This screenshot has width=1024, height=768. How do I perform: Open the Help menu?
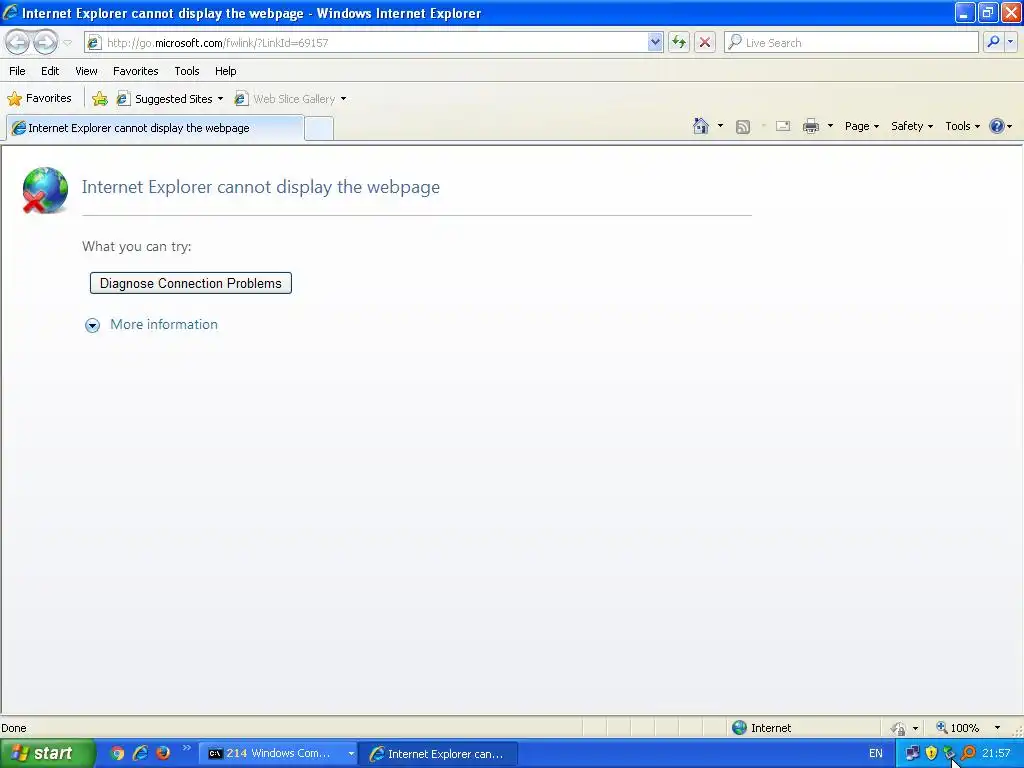(x=225, y=71)
